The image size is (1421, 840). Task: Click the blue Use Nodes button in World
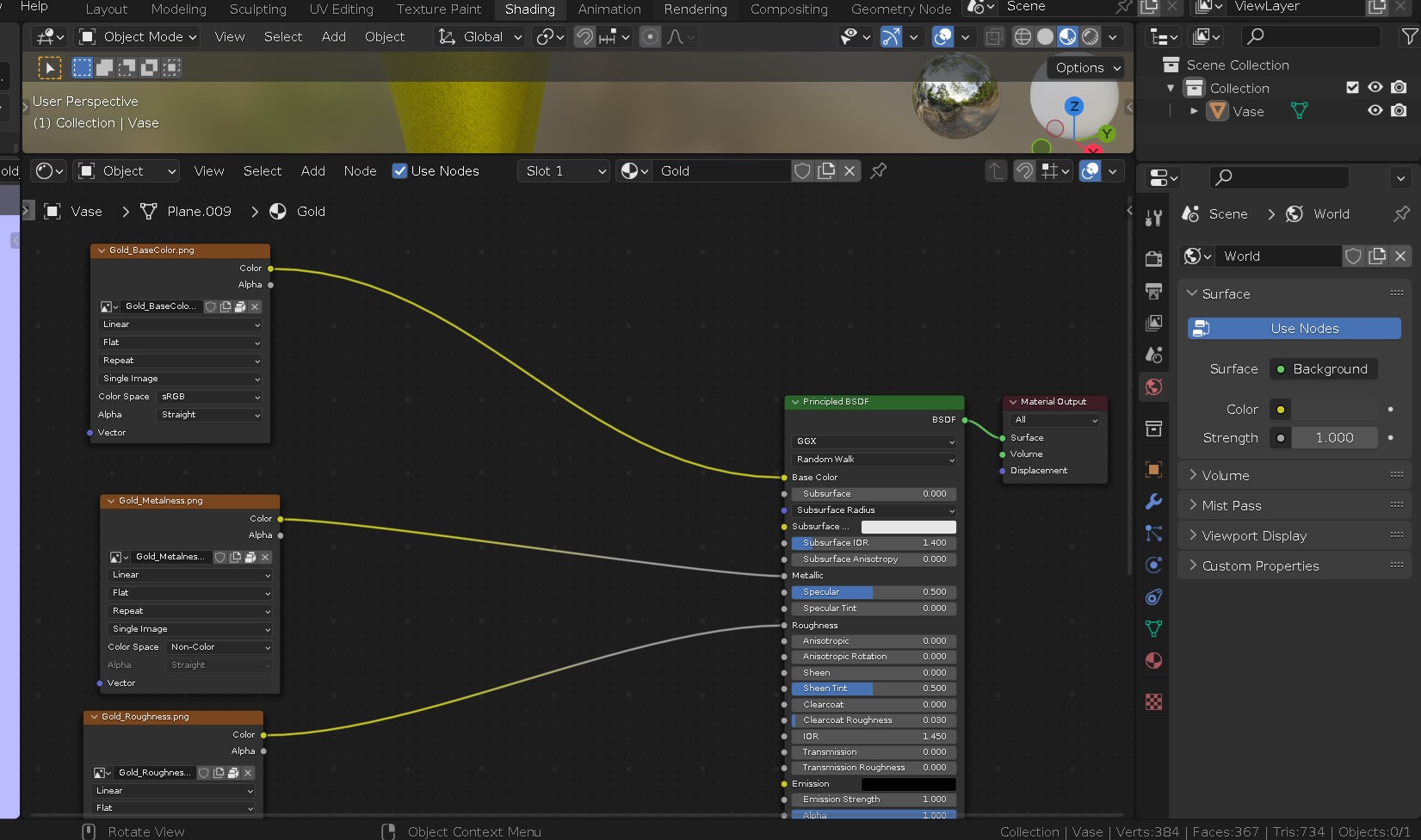[1294, 329]
